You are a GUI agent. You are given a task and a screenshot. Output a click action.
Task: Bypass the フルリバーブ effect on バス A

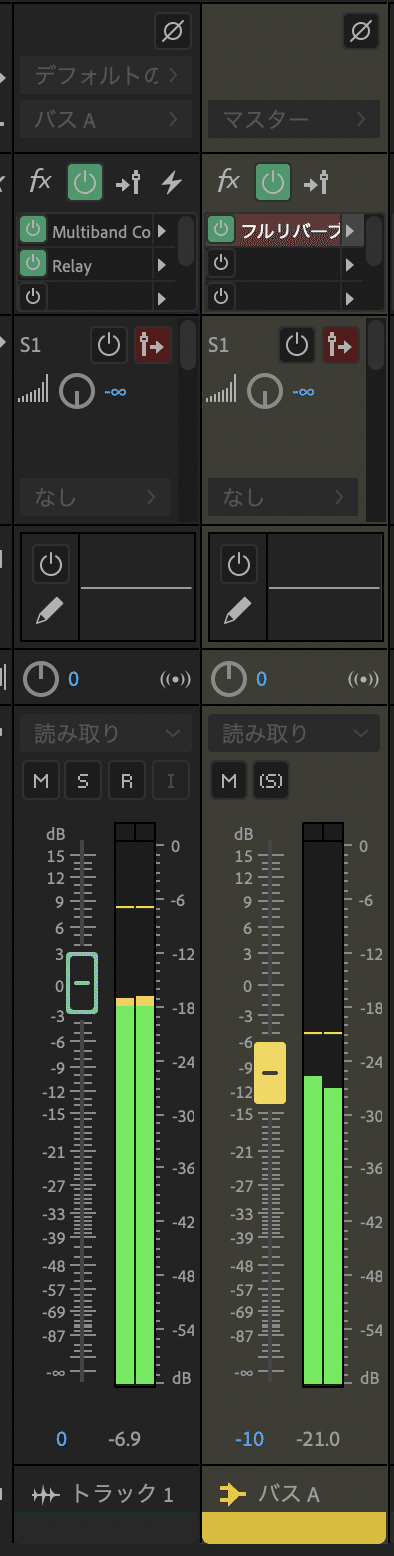pyautogui.click(x=221, y=231)
